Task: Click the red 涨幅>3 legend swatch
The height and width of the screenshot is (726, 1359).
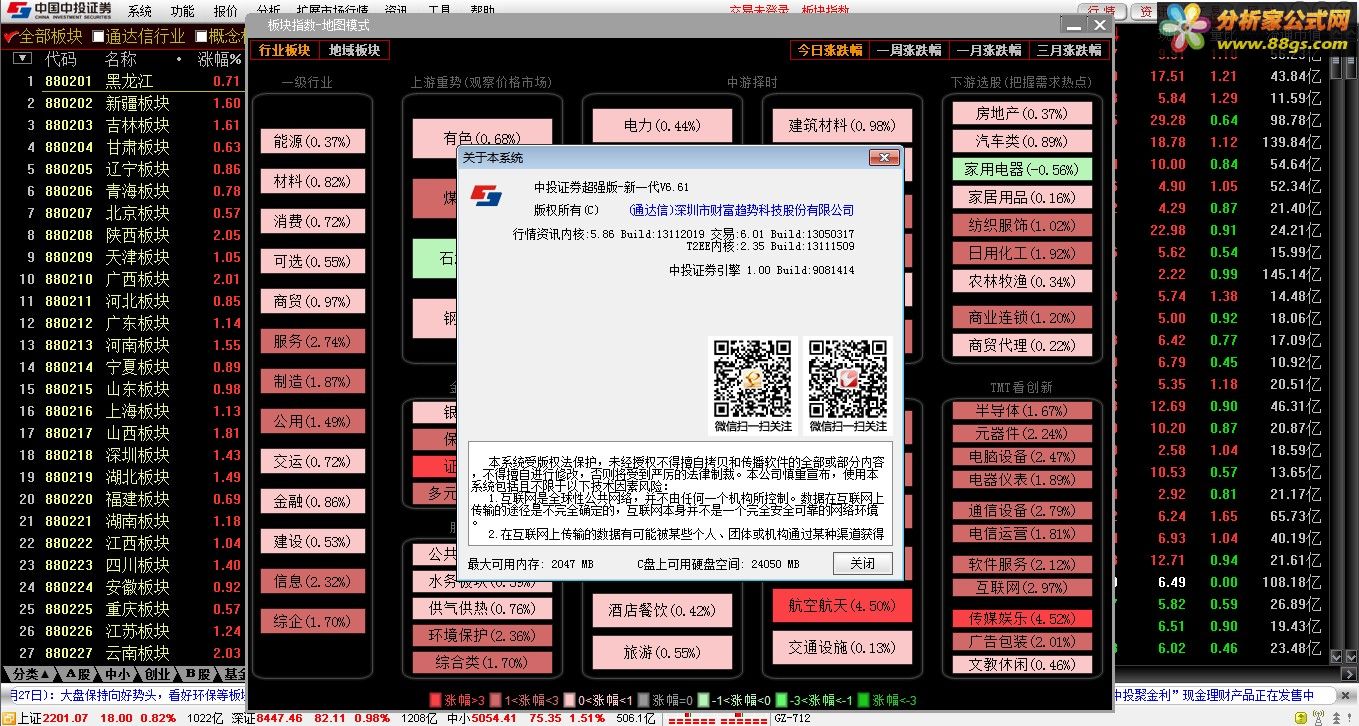Action: (435, 701)
